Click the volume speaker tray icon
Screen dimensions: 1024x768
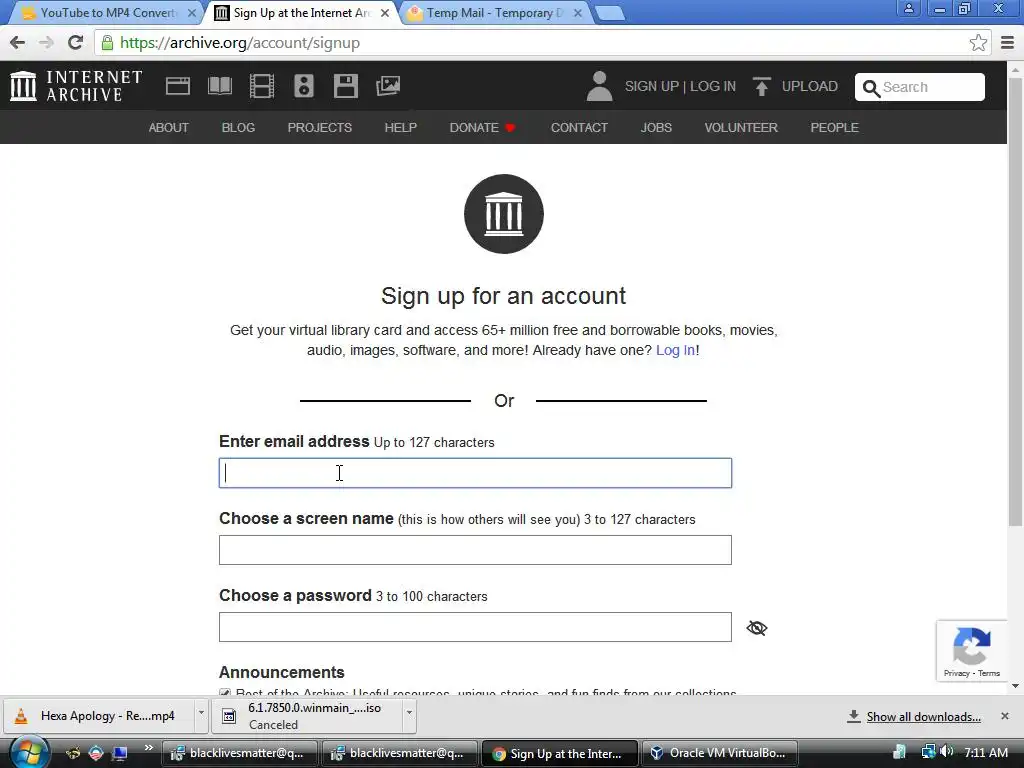[947, 752]
